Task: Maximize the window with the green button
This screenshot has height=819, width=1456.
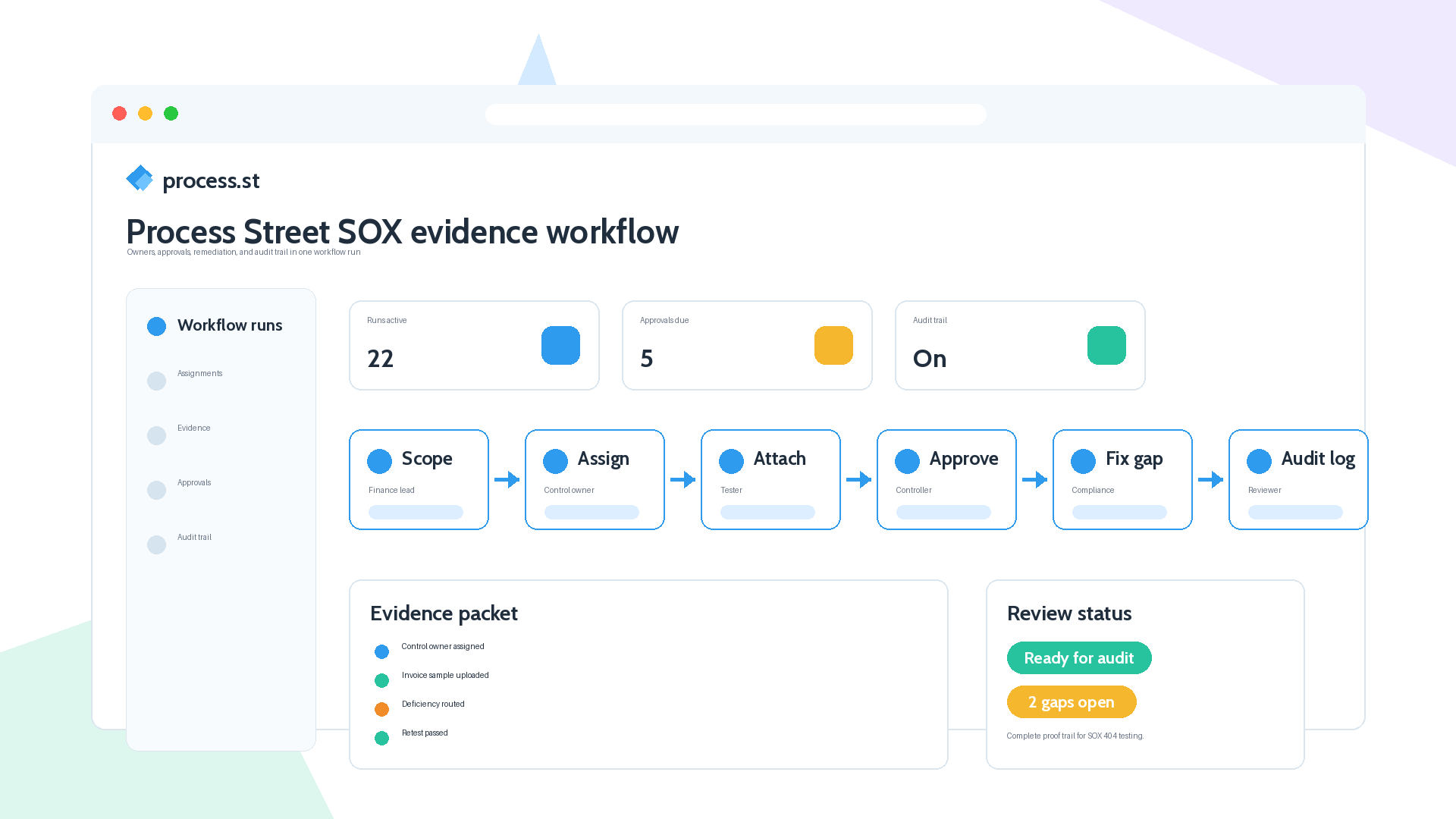Action: pos(171,113)
